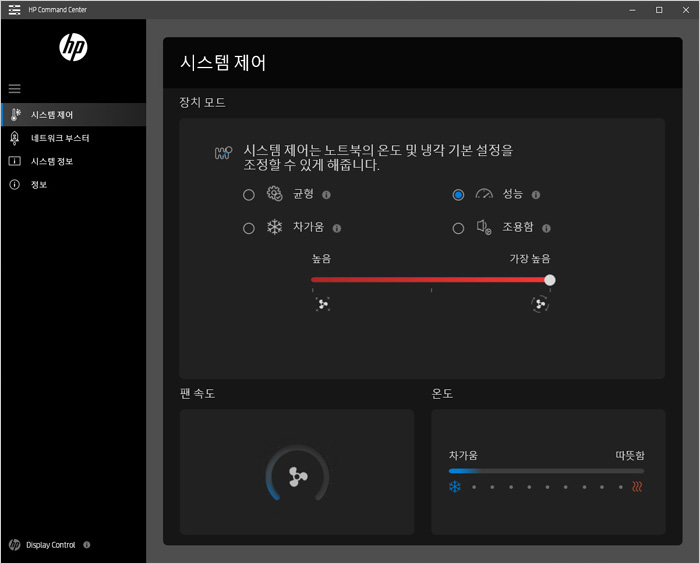
Task: Open Display Control link at bottom
Action: pos(50,545)
